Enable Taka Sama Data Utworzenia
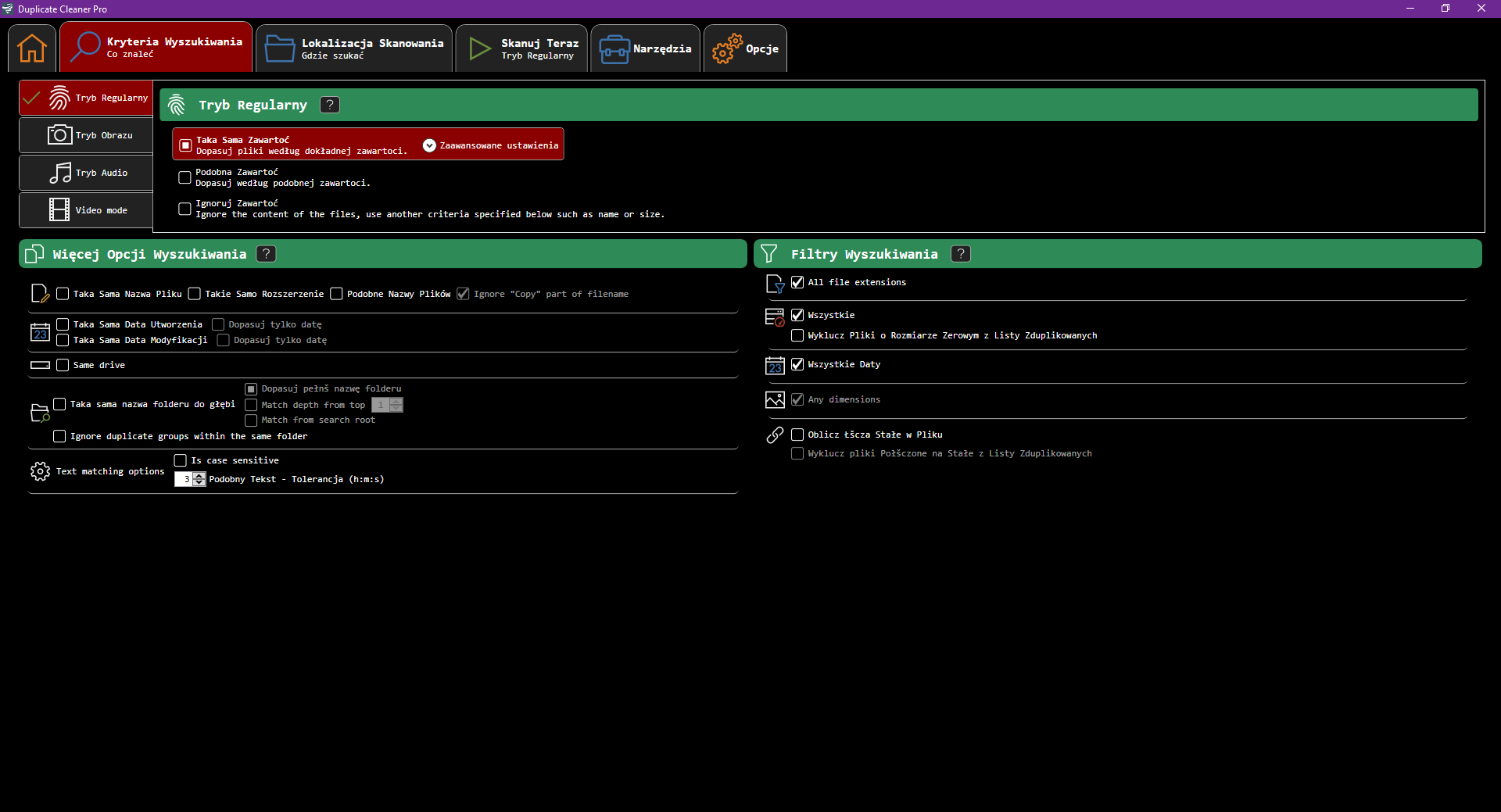The width and height of the screenshot is (1501, 812). pyautogui.click(x=63, y=324)
